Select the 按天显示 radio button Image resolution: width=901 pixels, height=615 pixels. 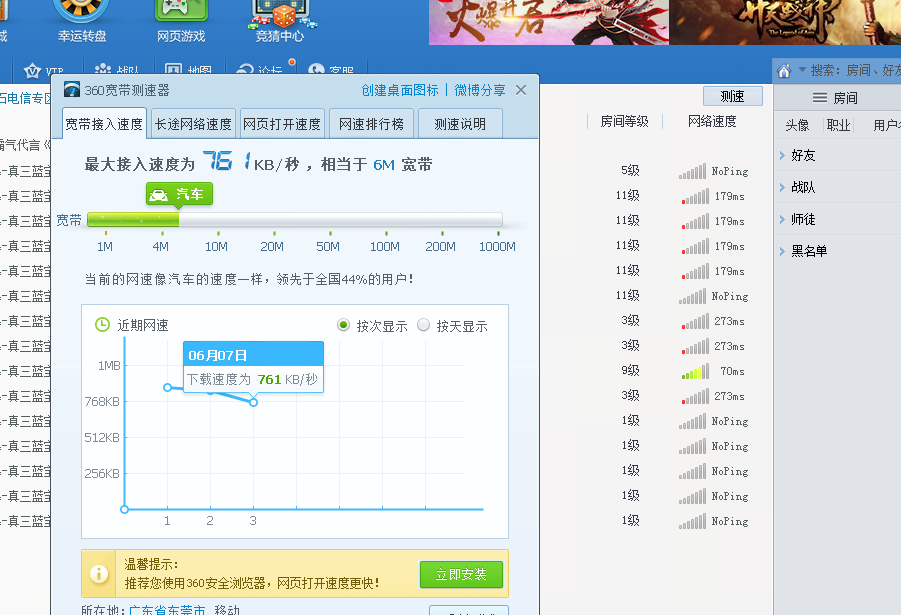pyautogui.click(x=423, y=325)
